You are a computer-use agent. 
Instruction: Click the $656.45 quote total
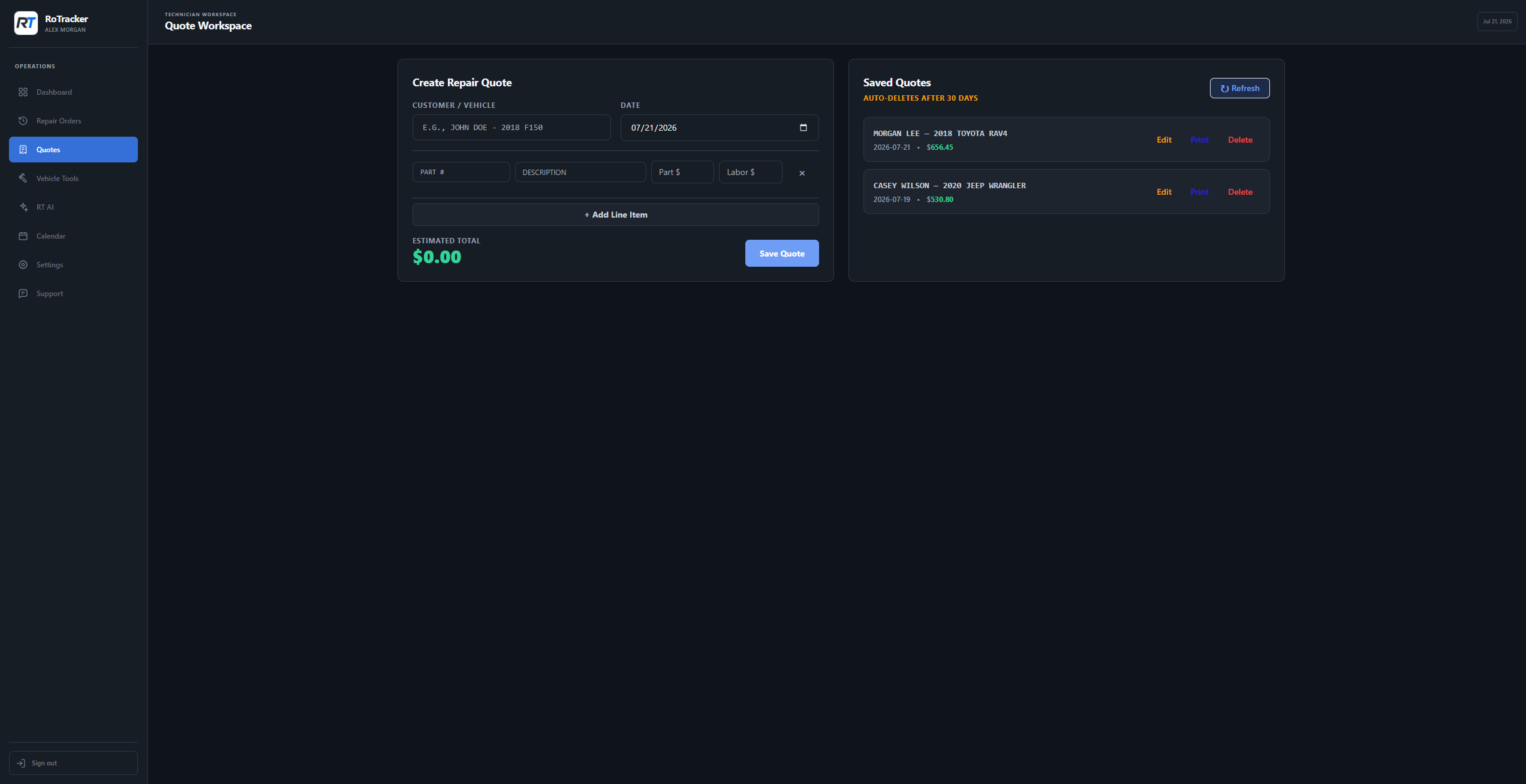click(940, 147)
